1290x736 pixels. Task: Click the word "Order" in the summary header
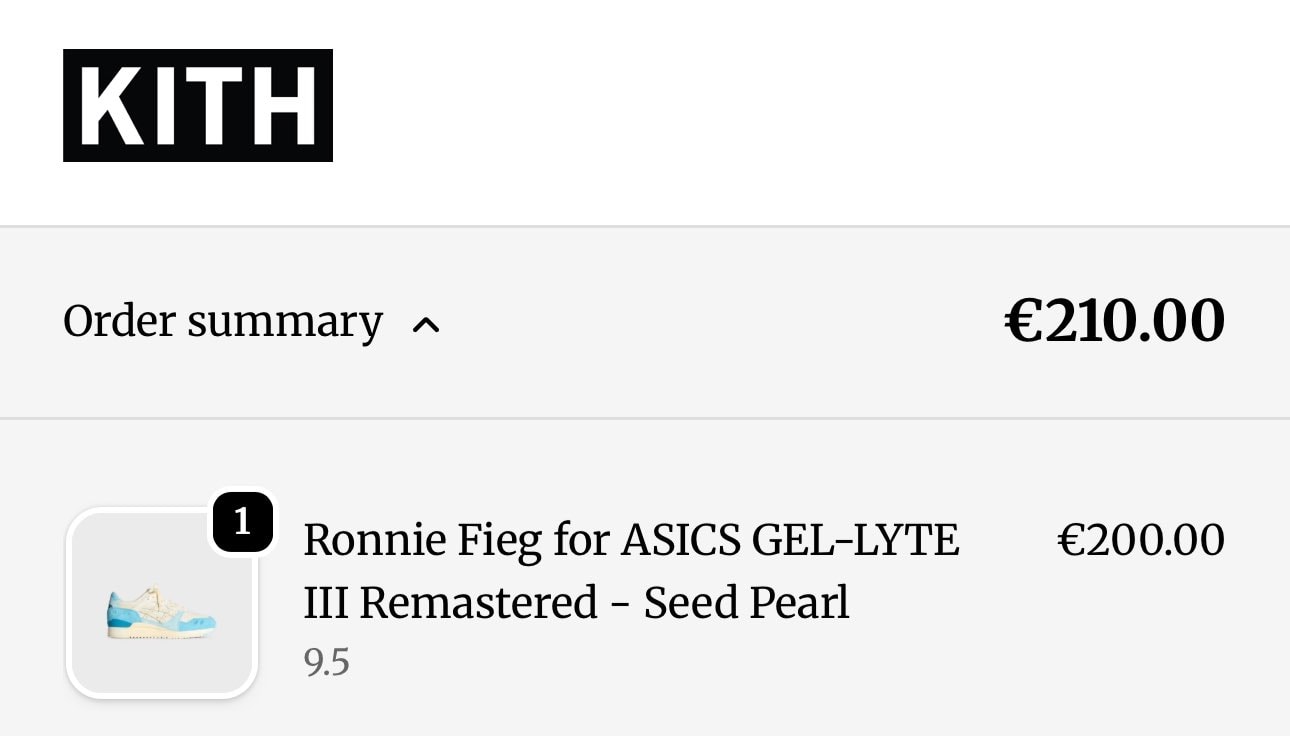[x=120, y=322]
